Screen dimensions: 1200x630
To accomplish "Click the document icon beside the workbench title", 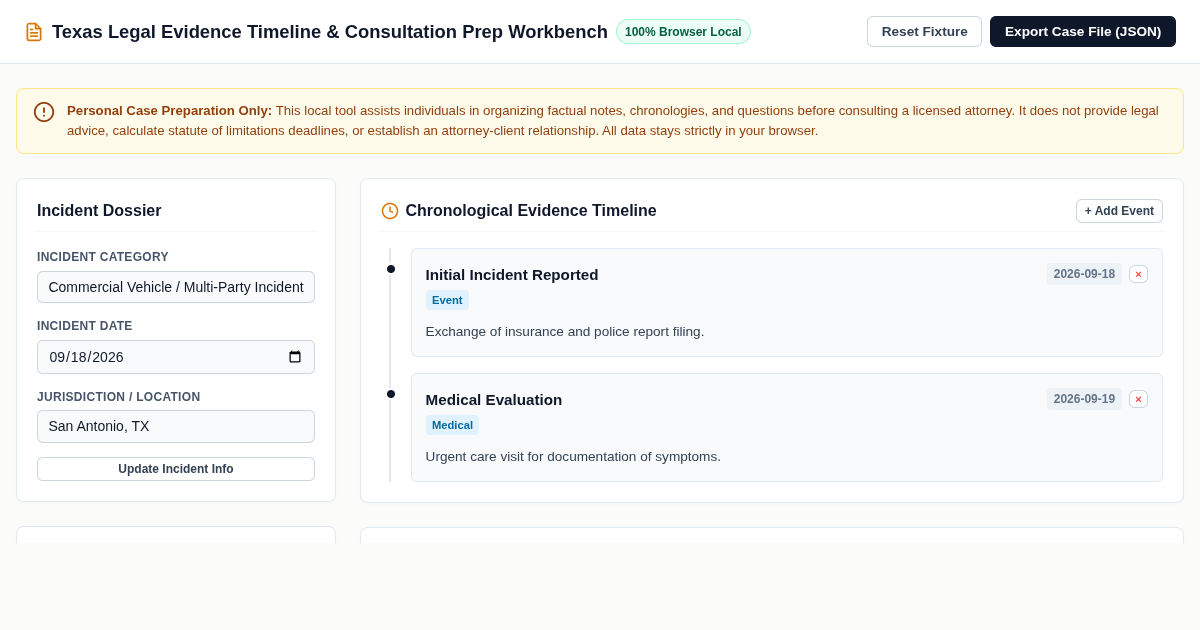I will pyautogui.click(x=34, y=32).
